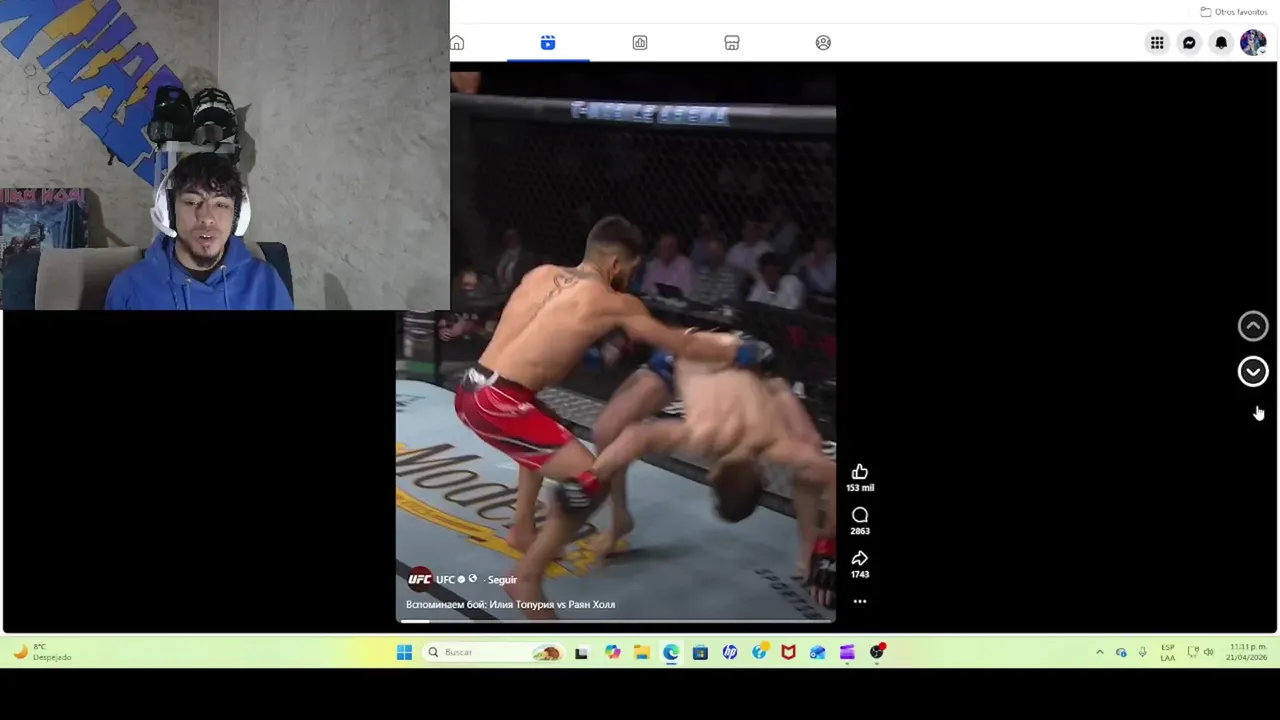Screen dimensions: 1280x720
Task: Expand the hidden system tray icons
Action: pyautogui.click(x=1099, y=652)
